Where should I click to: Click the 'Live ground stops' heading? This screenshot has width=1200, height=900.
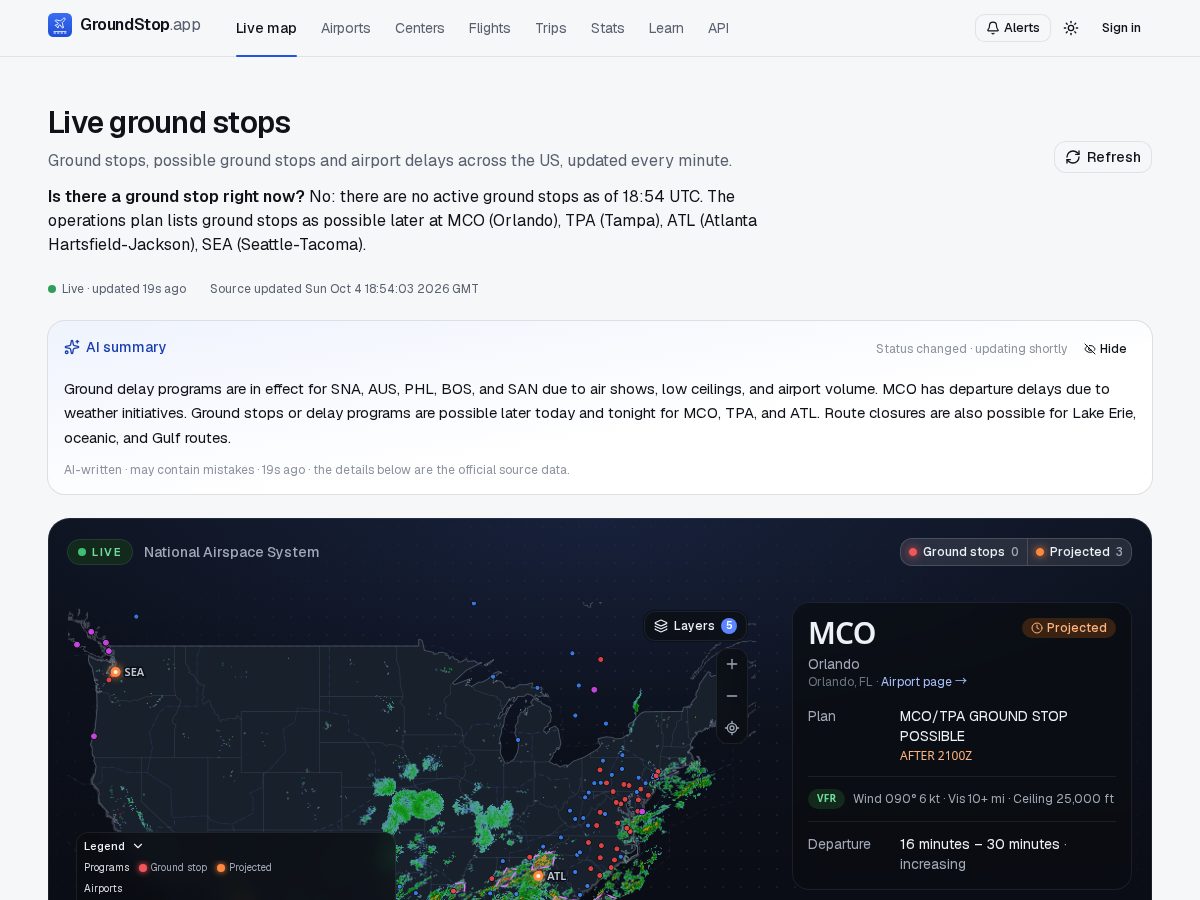(x=169, y=123)
